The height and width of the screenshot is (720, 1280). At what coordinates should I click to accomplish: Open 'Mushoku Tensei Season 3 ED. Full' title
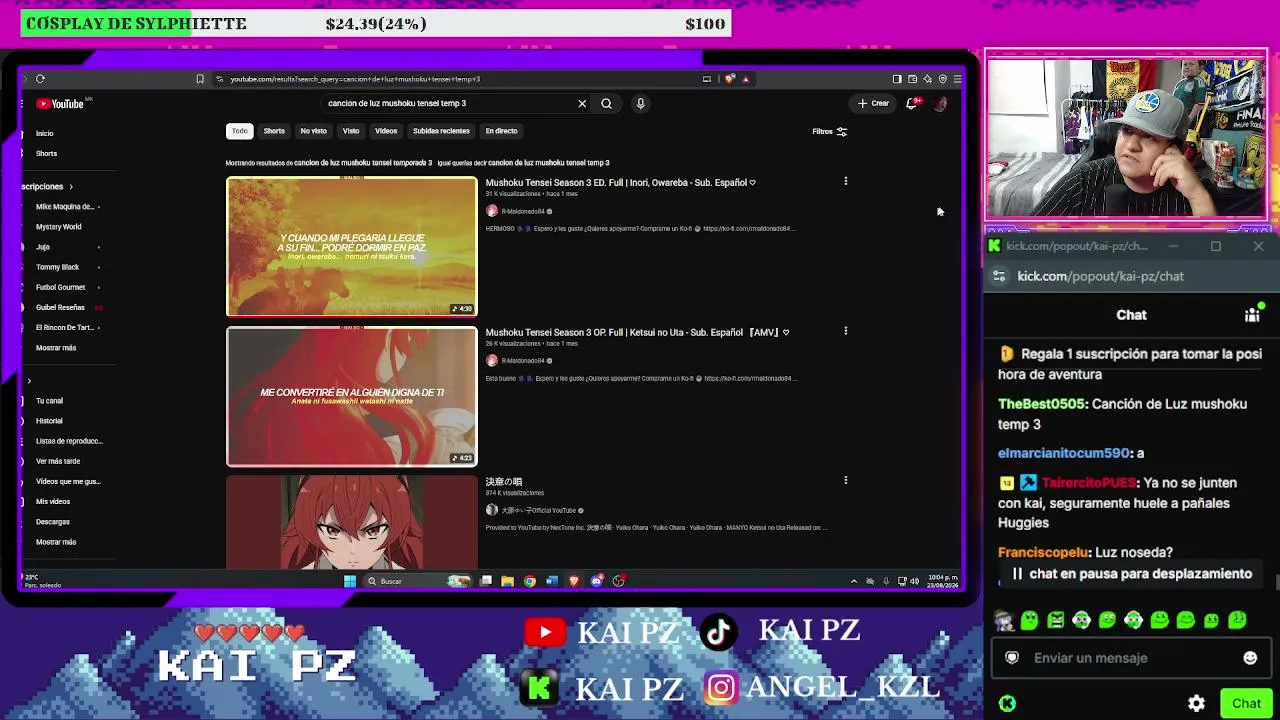[x=620, y=182]
